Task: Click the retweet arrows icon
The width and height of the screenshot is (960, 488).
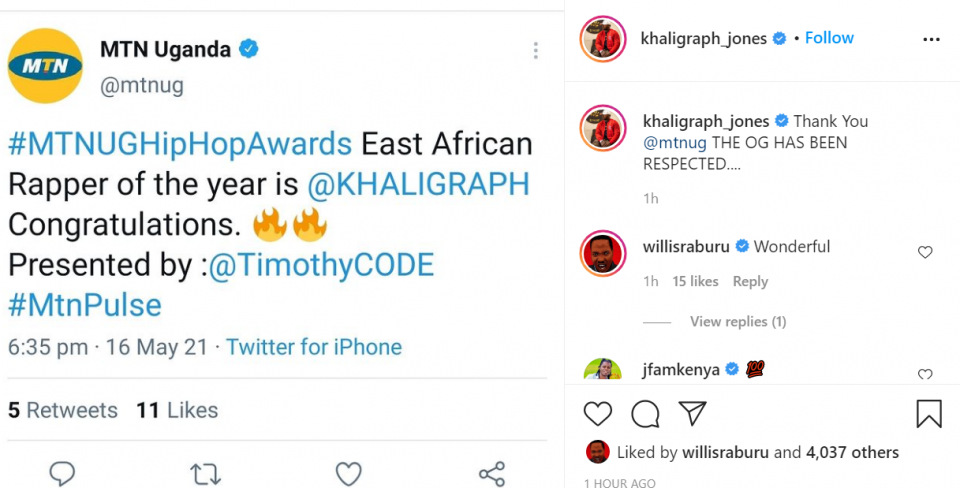Action: 205,473
